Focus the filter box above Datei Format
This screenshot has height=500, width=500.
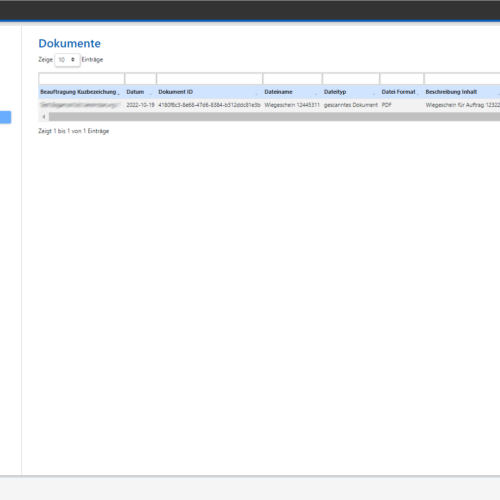pyautogui.click(x=402, y=79)
